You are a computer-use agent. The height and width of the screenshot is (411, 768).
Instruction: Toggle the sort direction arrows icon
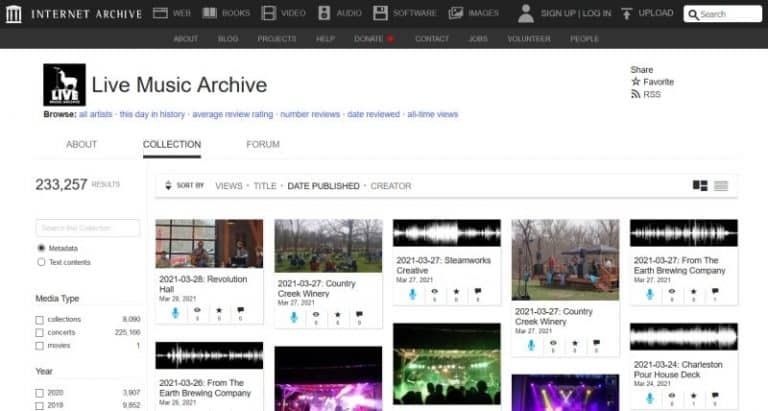(168, 186)
